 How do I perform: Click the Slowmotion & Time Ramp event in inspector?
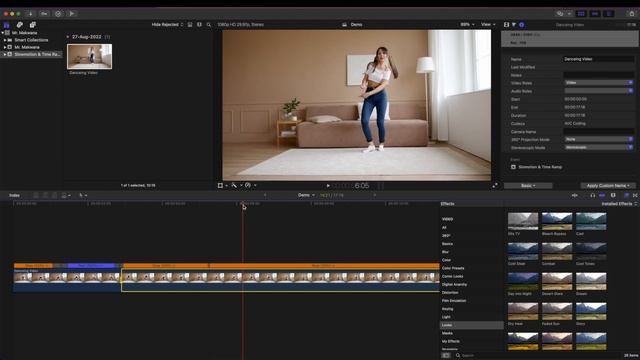[x=540, y=167]
